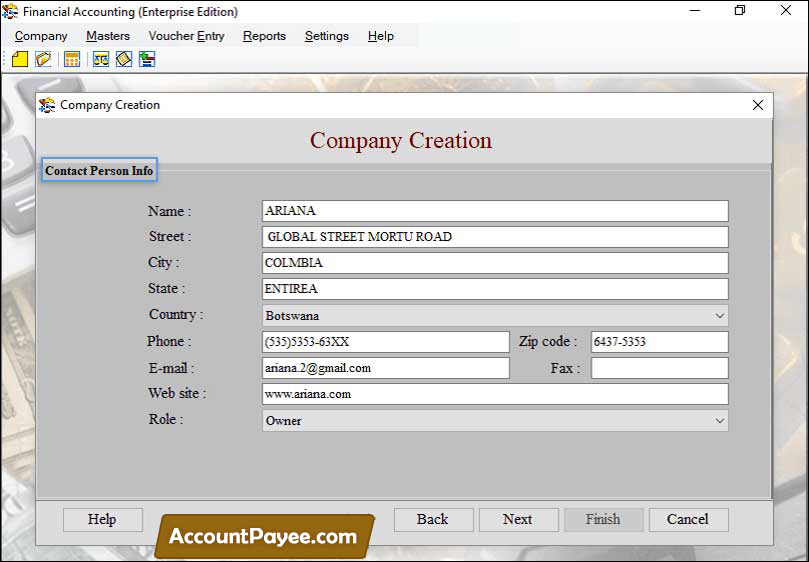809x562 pixels.
Task: Click the Name field containing ARIANA
Action: (x=495, y=211)
